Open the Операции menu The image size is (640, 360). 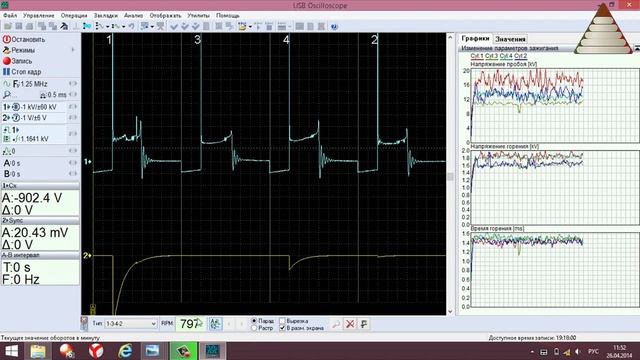74,16
